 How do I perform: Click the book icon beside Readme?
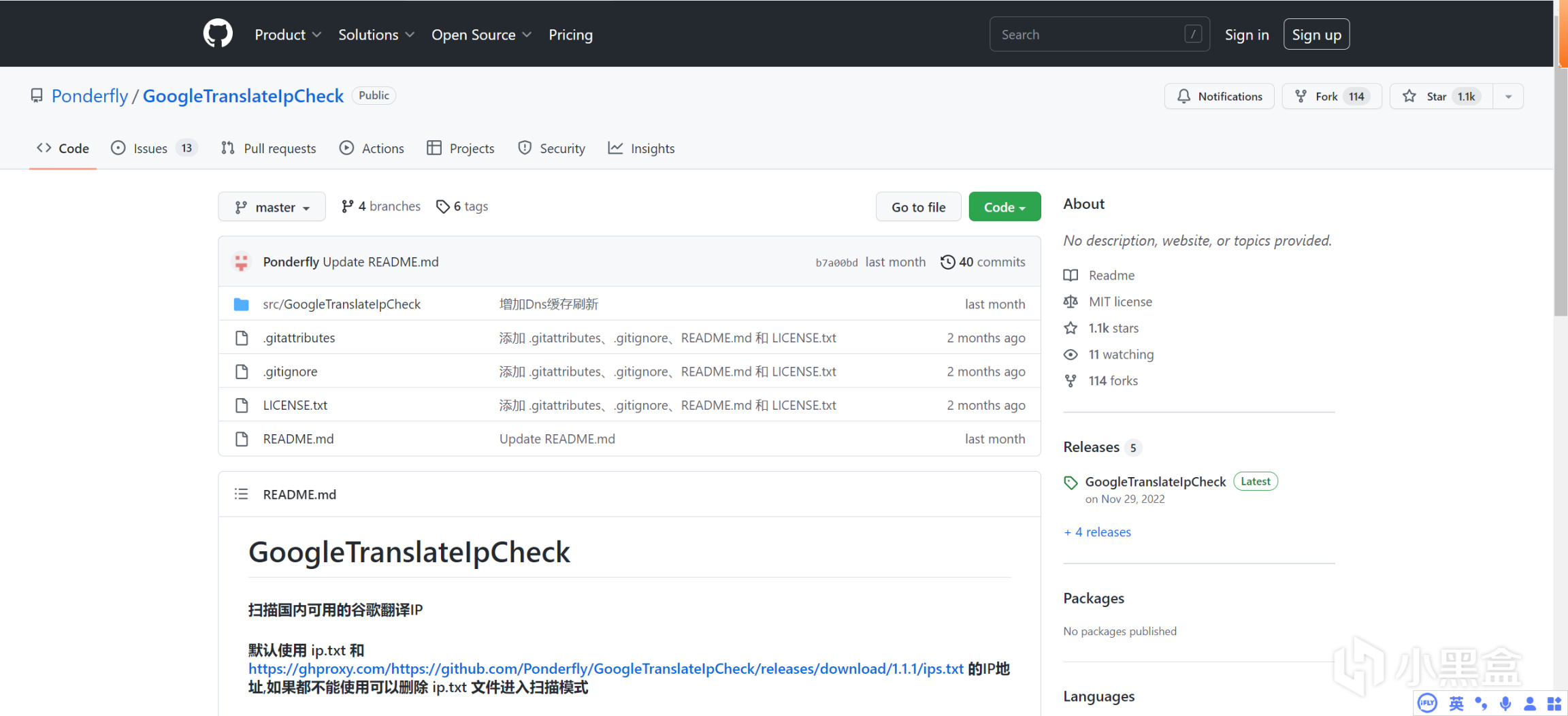(1071, 275)
